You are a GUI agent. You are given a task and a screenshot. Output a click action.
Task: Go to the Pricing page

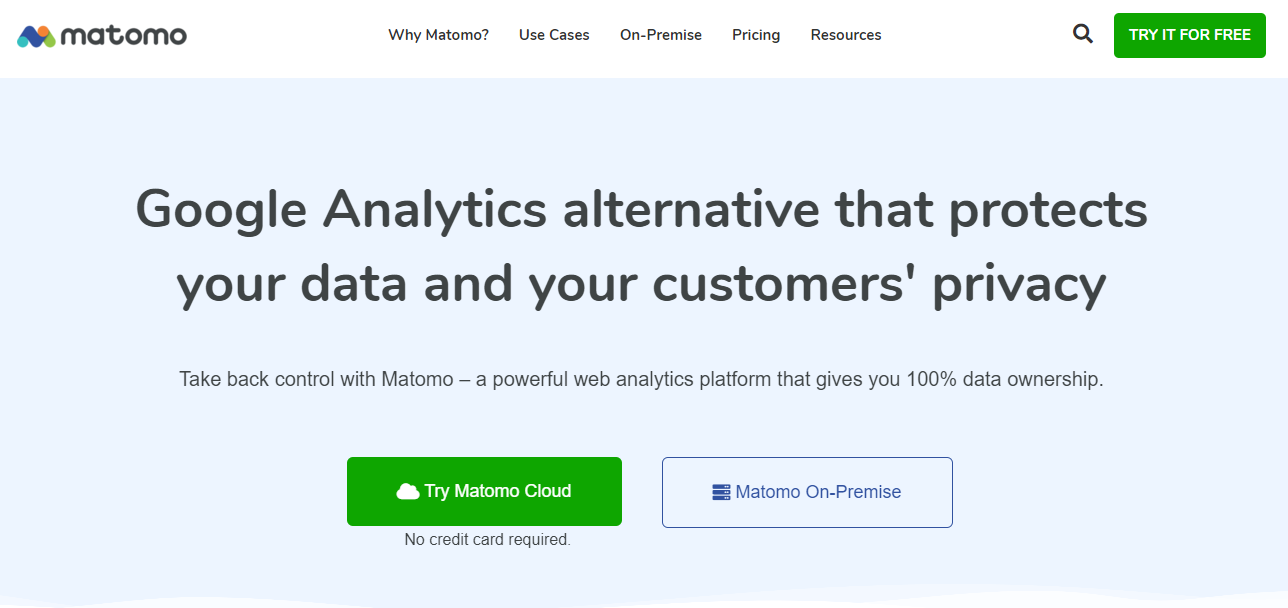[x=756, y=35]
